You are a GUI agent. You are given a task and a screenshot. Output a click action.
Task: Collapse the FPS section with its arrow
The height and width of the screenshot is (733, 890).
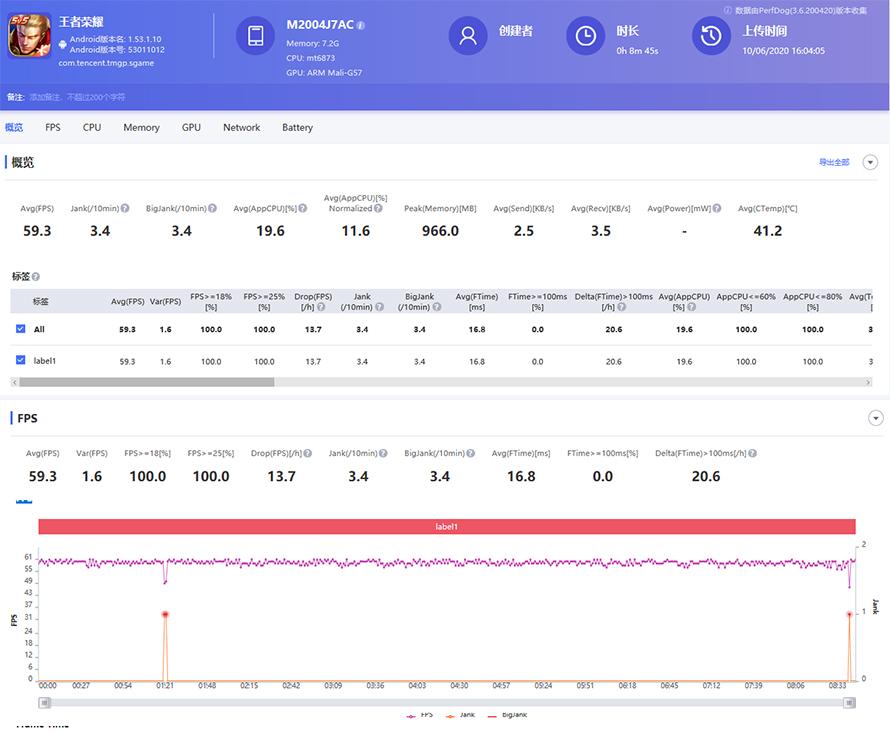tap(876, 418)
